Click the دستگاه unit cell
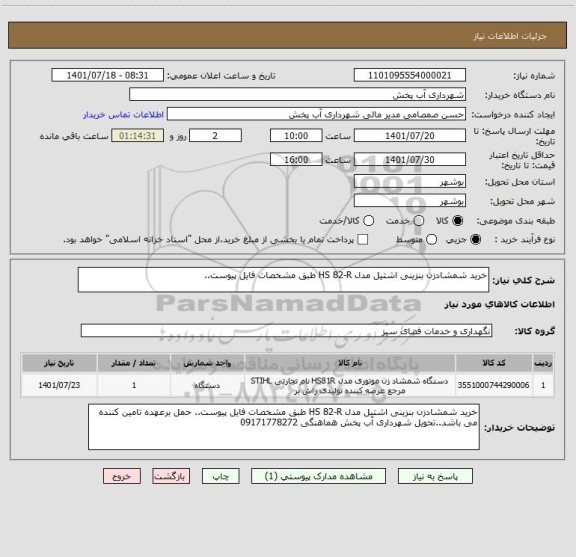This screenshot has width=576, height=557. pyautogui.click(x=207, y=385)
